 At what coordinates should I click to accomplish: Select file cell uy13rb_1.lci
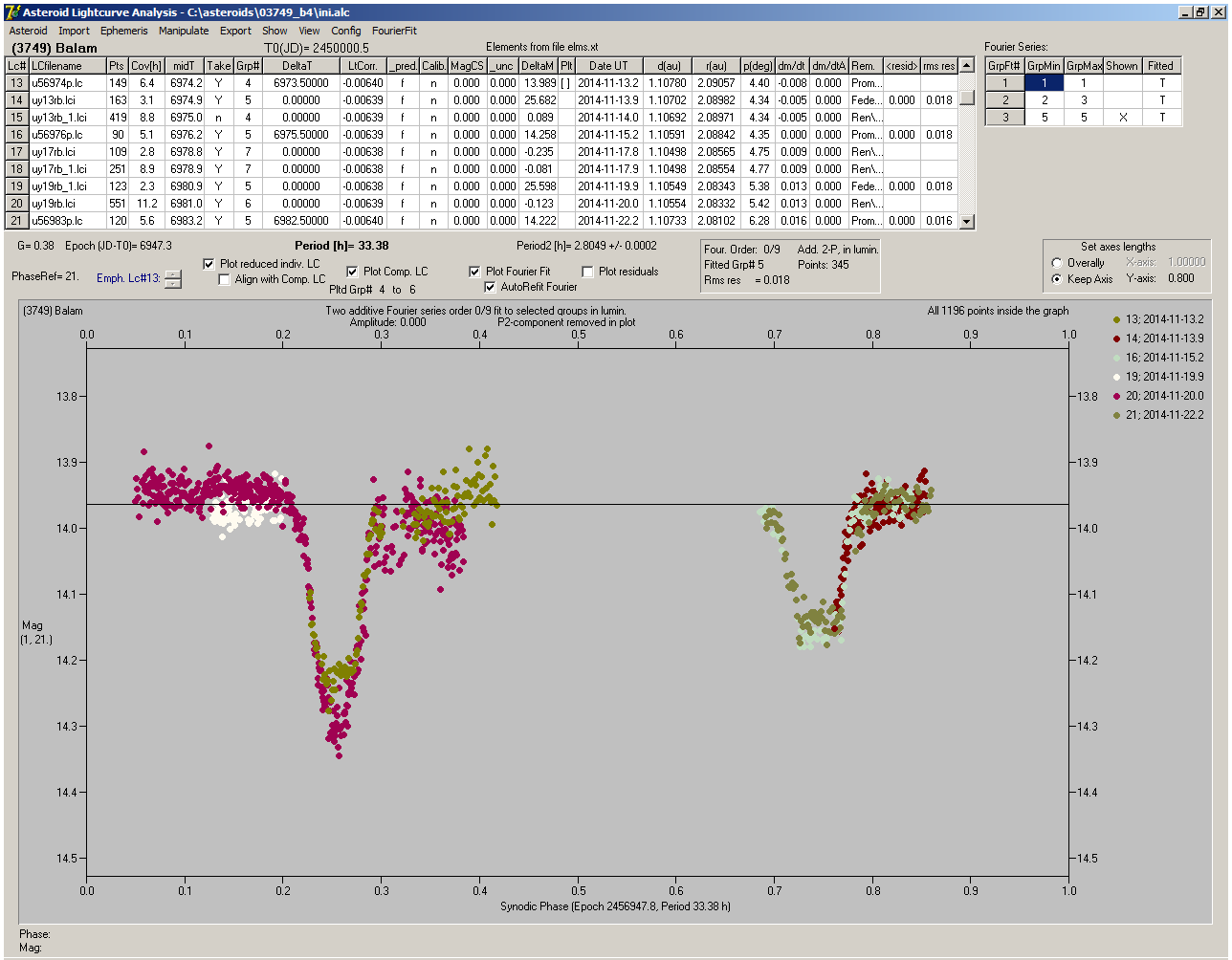(x=66, y=118)
